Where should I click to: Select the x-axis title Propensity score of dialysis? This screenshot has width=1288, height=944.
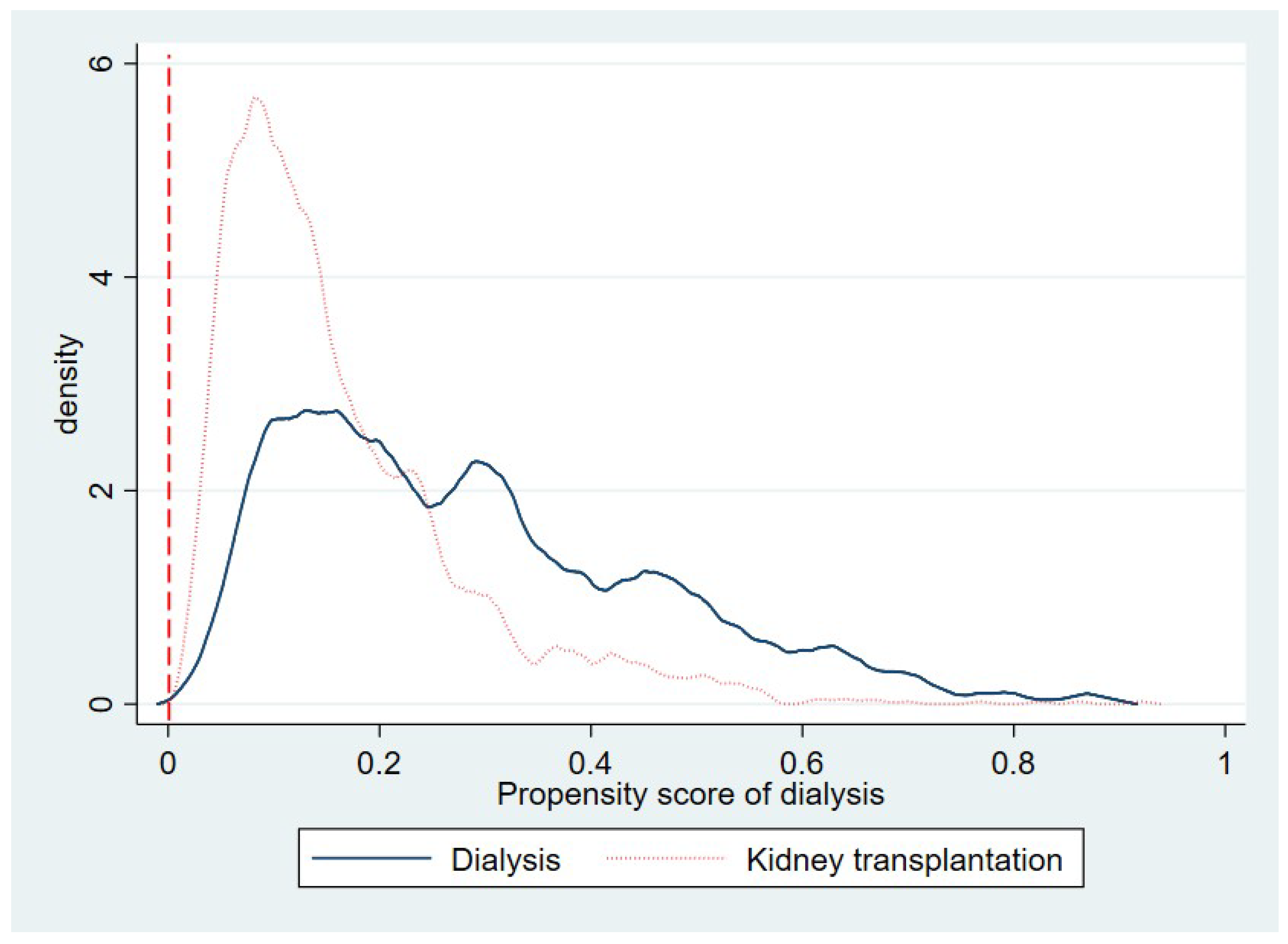pyautogui.click(x=690, y=794)
